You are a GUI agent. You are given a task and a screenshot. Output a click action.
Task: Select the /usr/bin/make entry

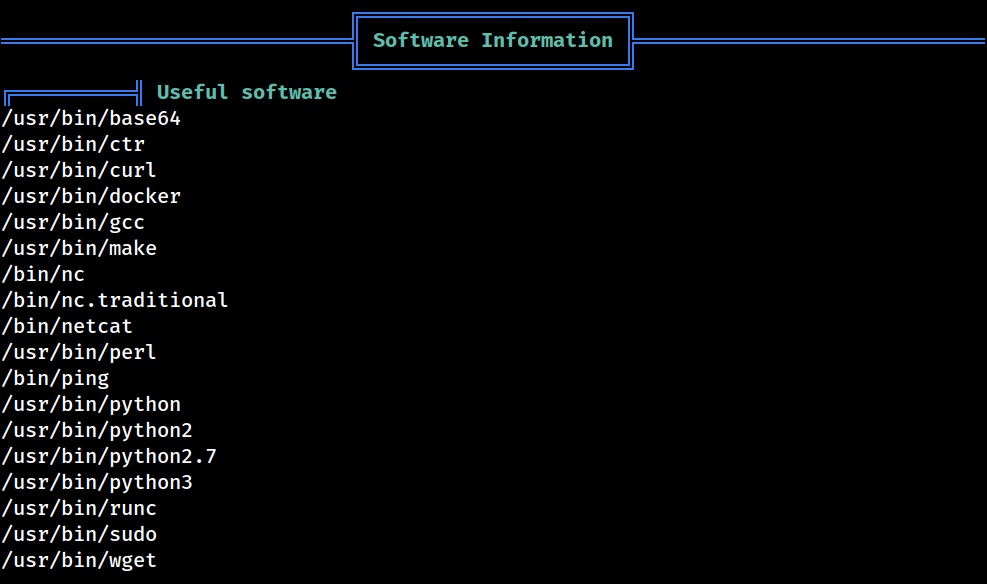79,249
